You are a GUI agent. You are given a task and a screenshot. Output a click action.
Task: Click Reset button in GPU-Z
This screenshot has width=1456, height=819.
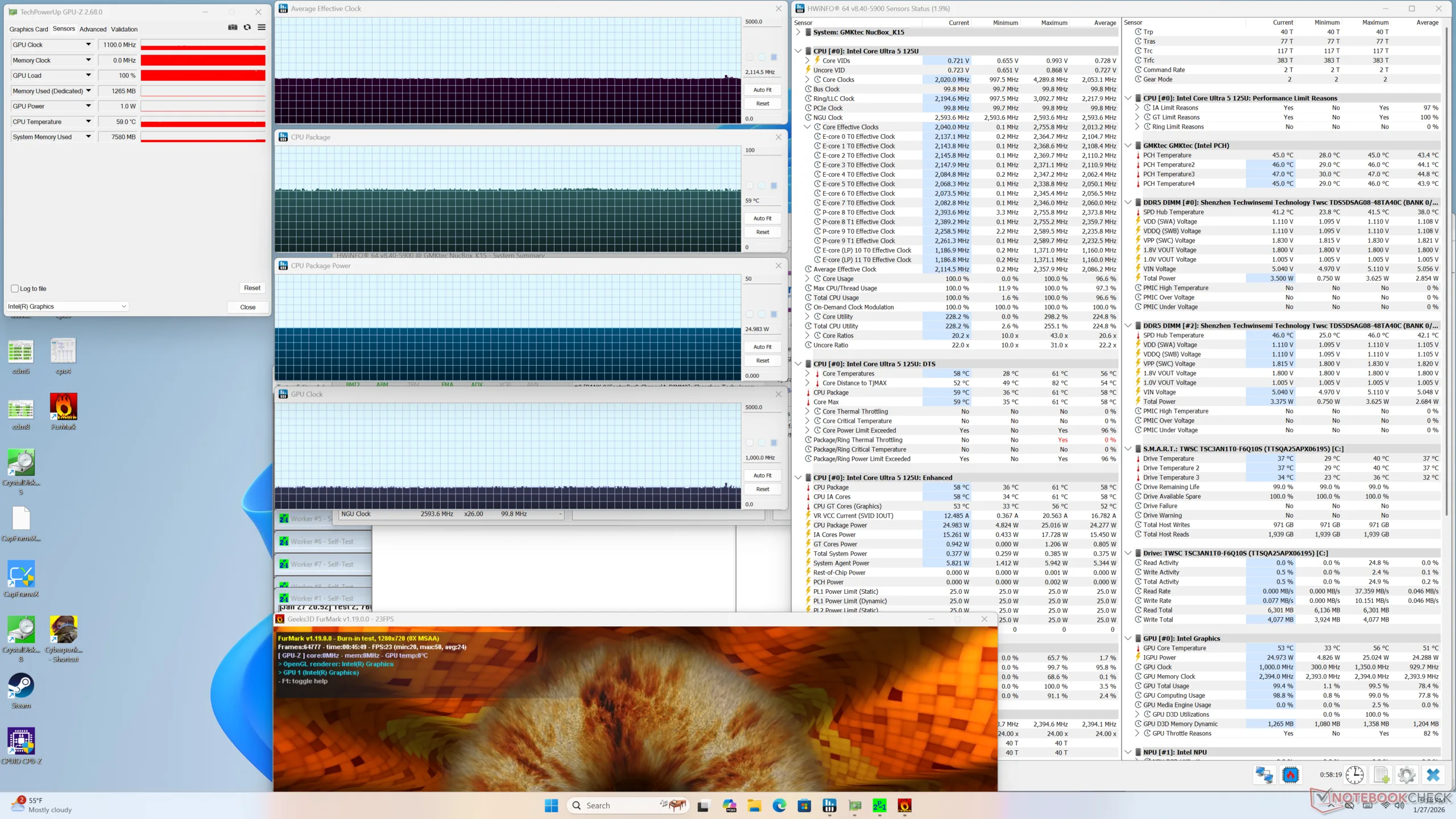pyautogui.click(x=252, y=288)
